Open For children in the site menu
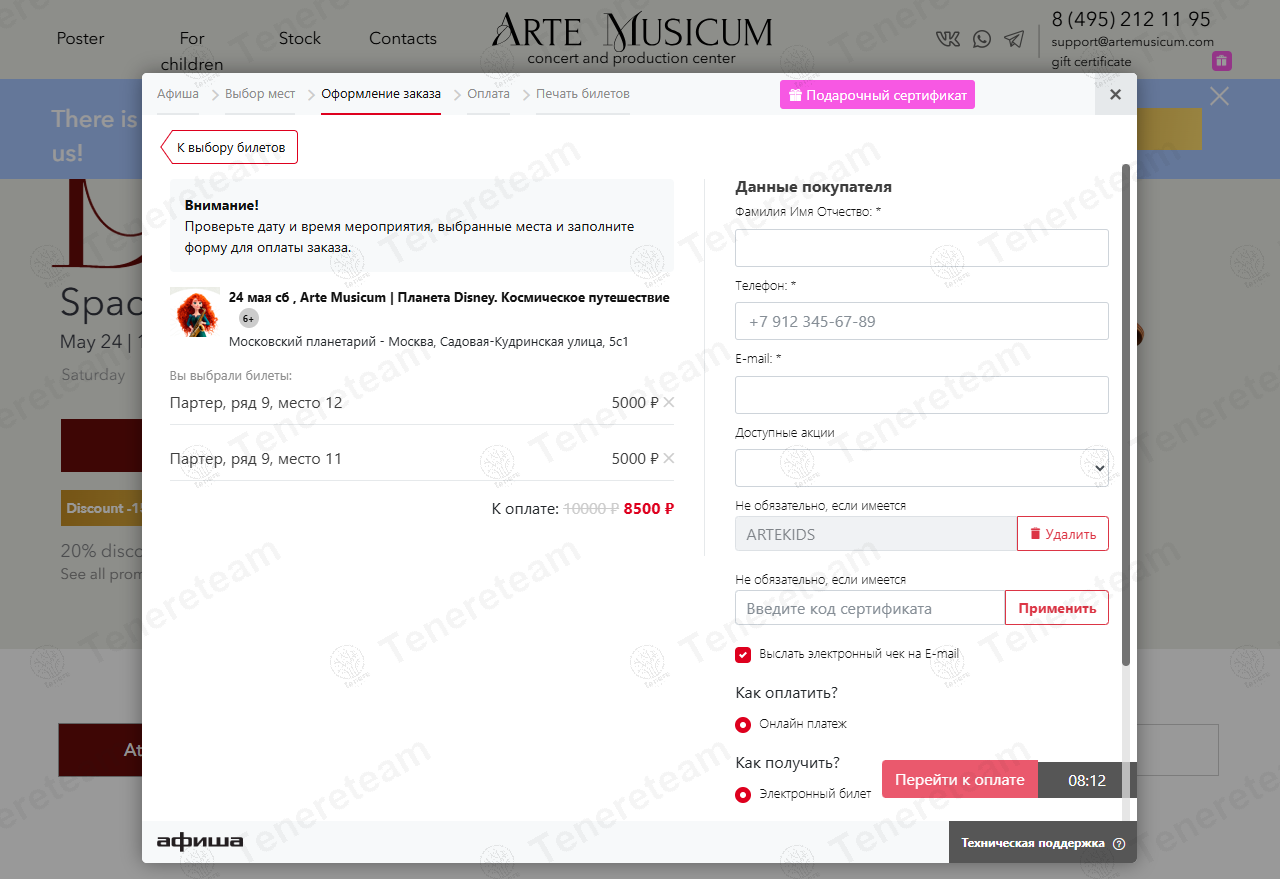The width and height of the screenshot is (1280, 879). pos(192,51)
